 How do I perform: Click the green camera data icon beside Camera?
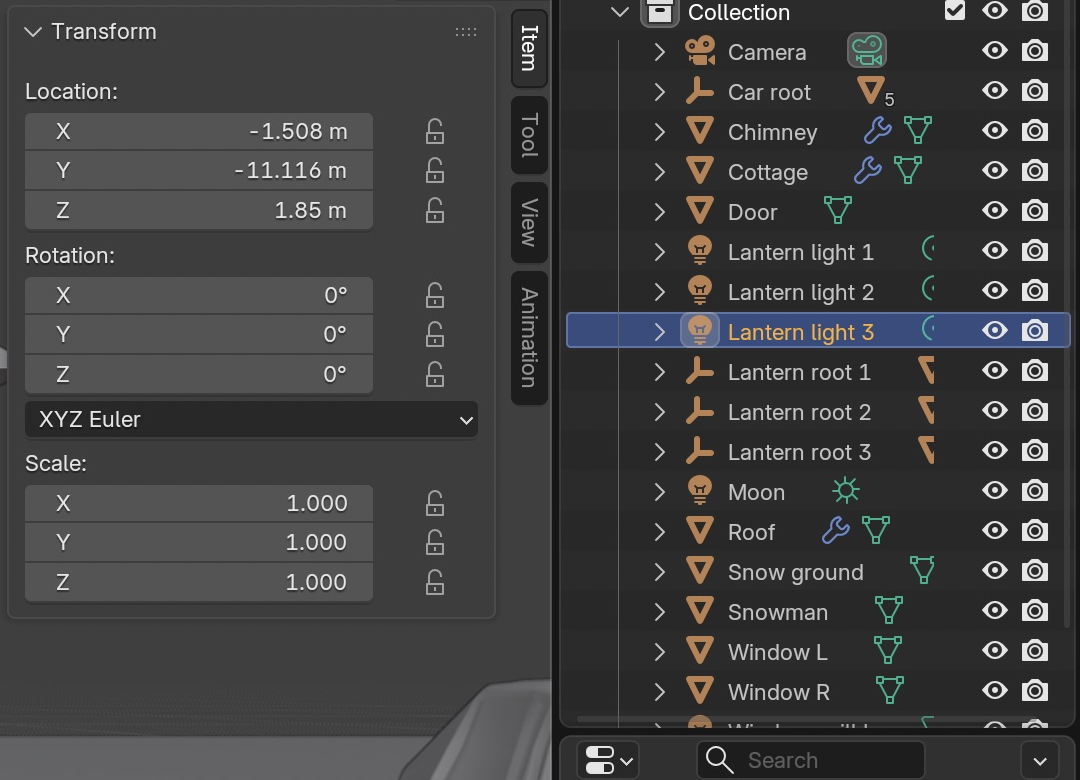[866, 51]
